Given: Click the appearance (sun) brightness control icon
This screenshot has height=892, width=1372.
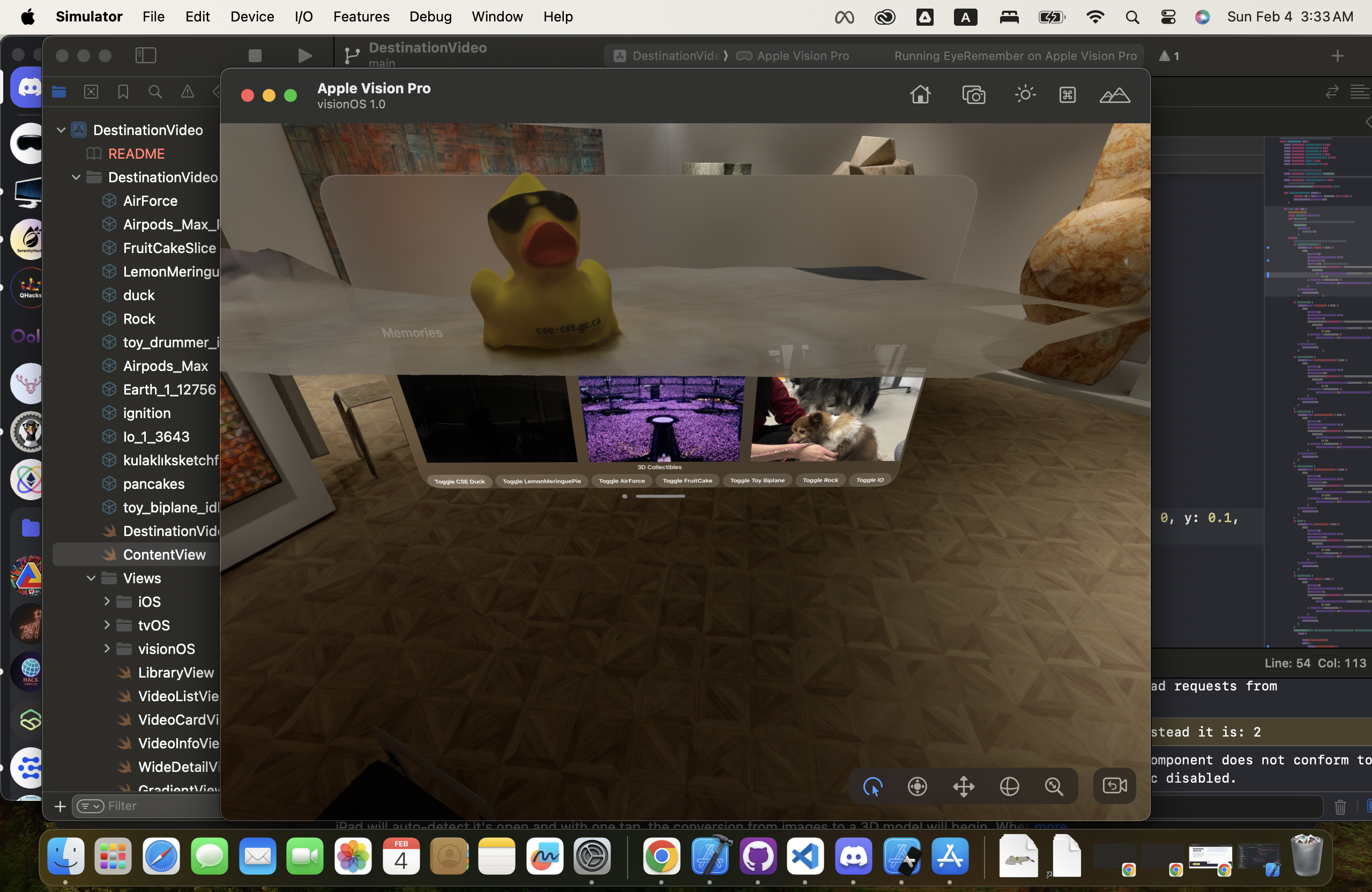Looking at the screenshot, I should pos(1025,94).
